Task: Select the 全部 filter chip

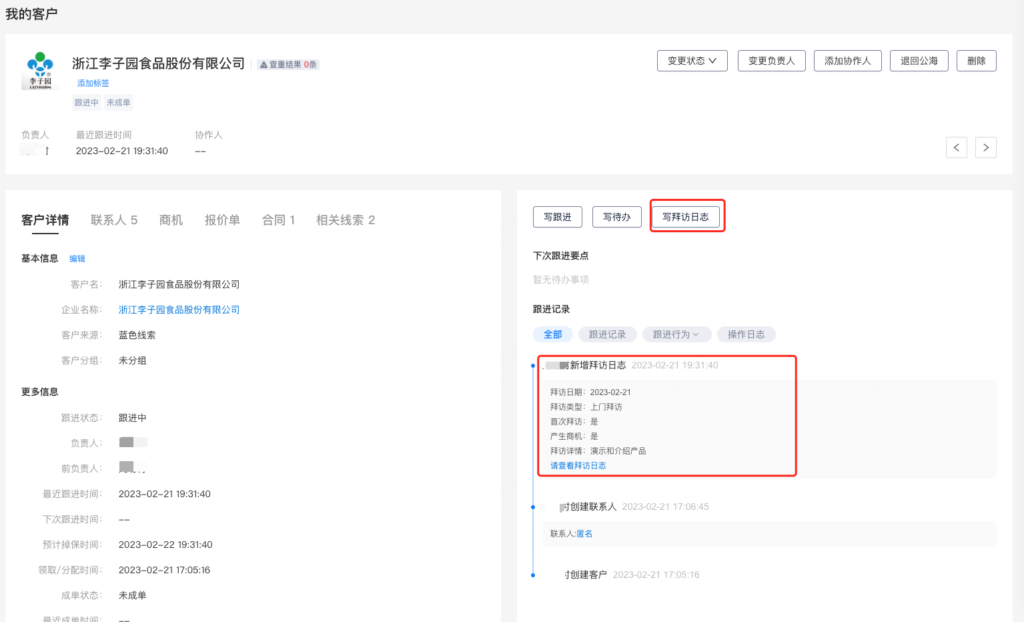Action: (552, 334)
